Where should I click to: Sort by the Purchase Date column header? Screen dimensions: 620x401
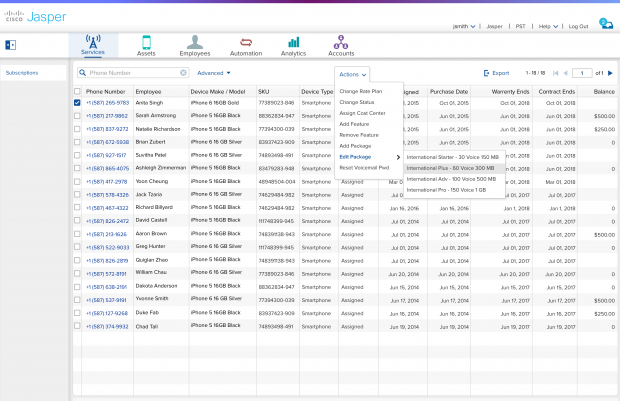tap(449, 91)
